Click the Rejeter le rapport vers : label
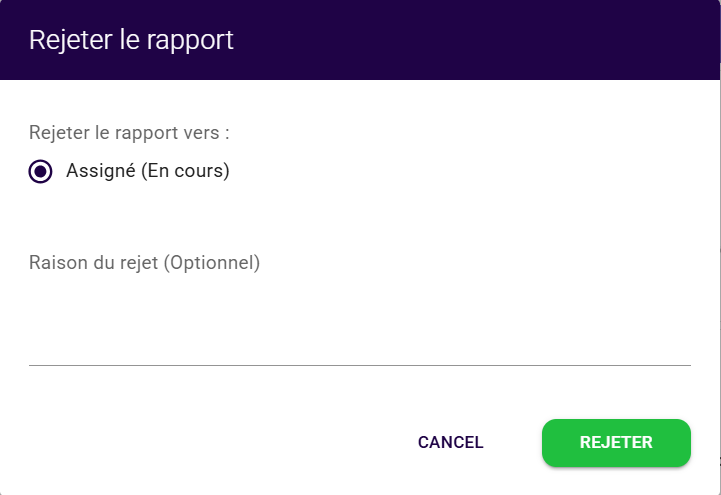721x495 pixels. pyautogui.click(x=130, y=132)
